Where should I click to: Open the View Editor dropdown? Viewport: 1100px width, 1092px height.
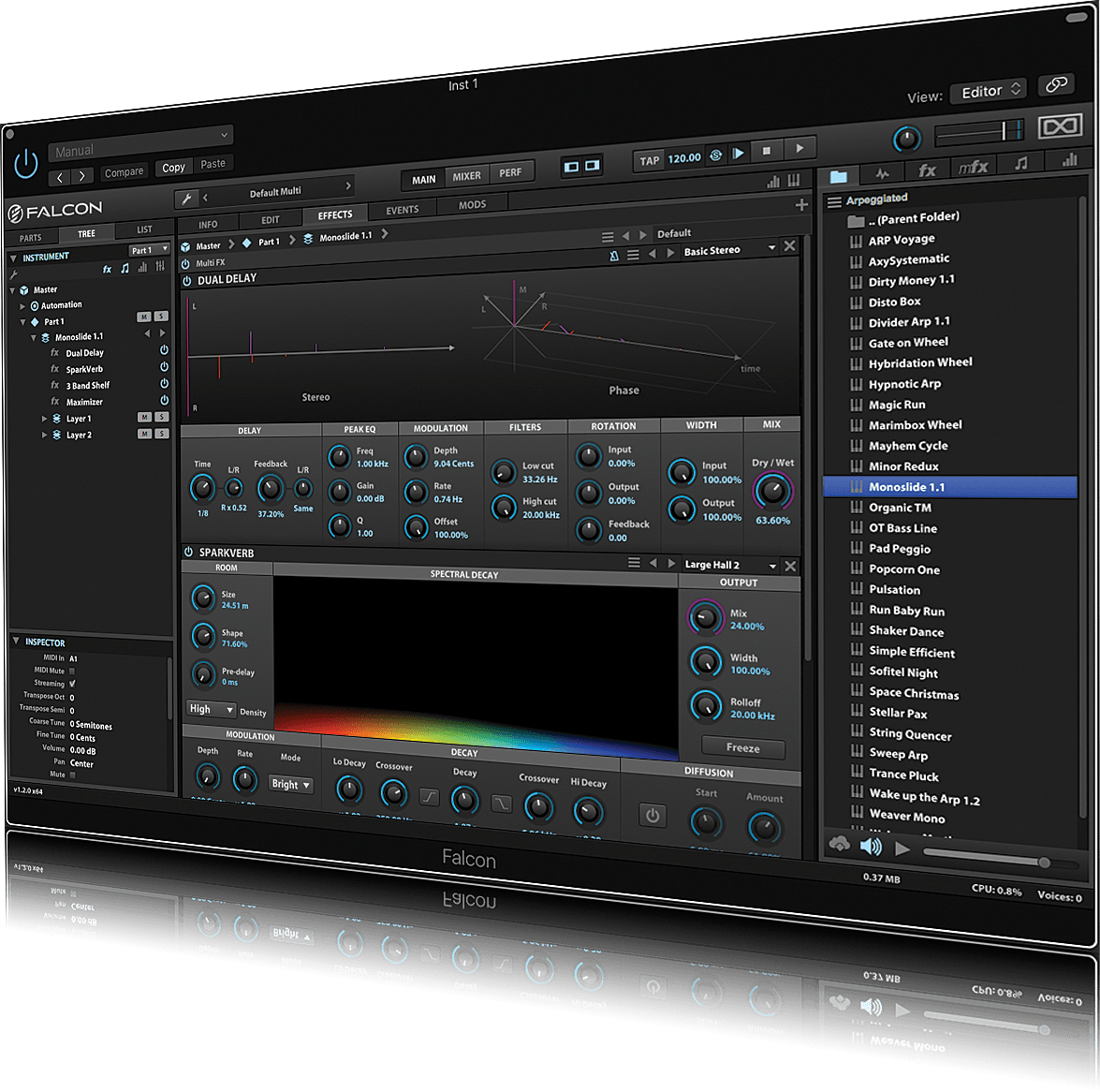point(989,91)
